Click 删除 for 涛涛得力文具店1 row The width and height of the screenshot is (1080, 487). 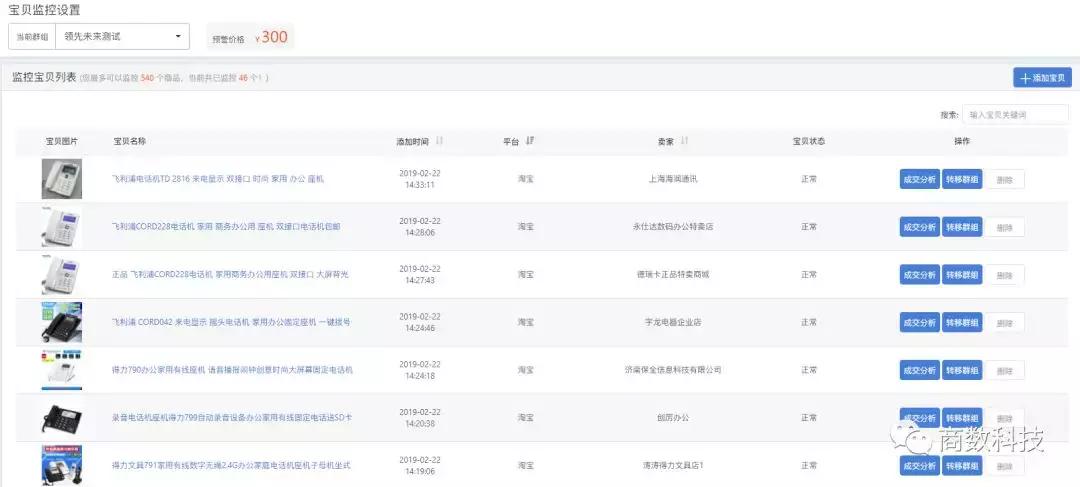[x=1005, y=466]
